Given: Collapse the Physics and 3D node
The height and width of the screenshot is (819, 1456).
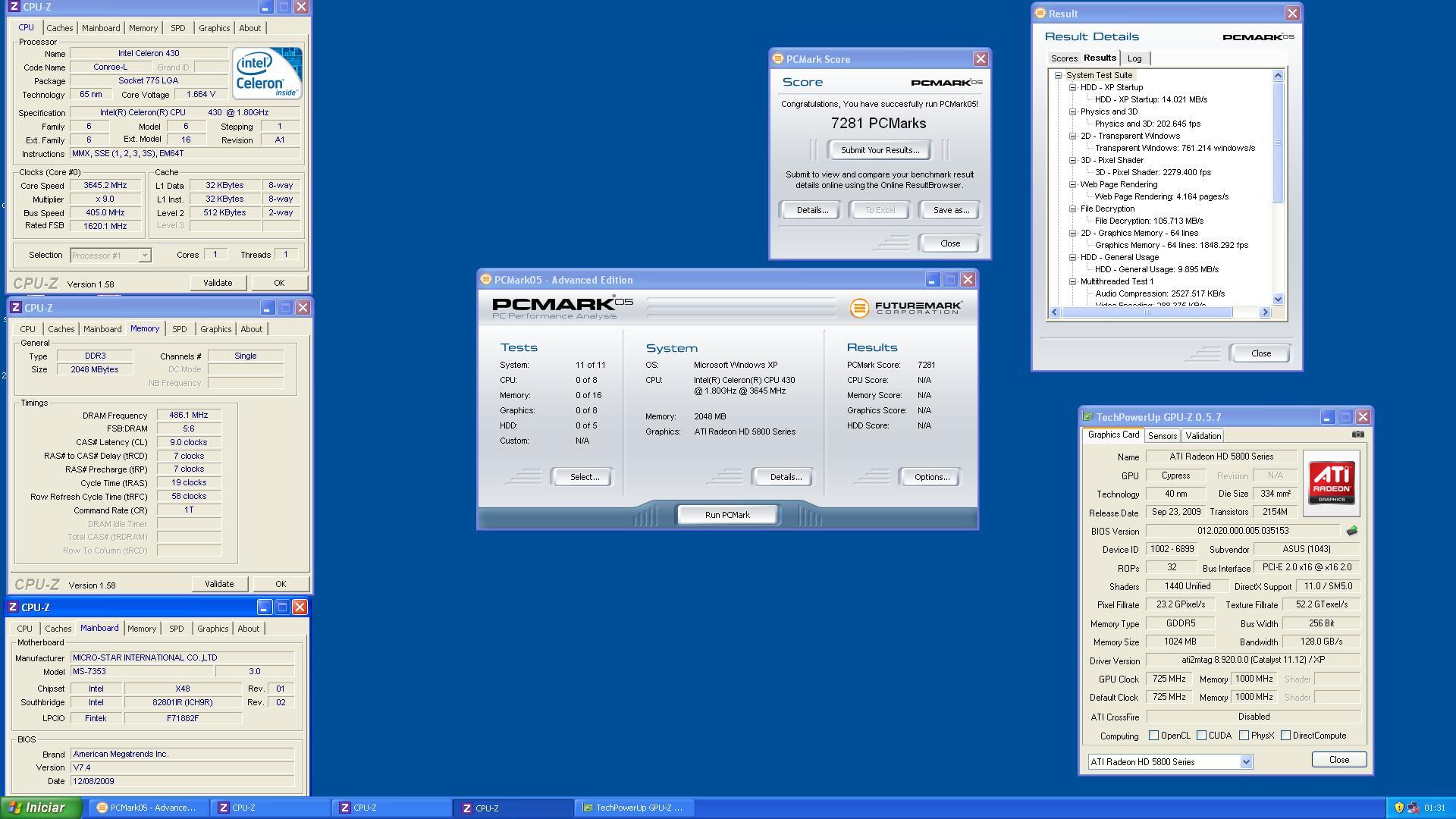Looking at the screenshot, I should pos(1073,111).
